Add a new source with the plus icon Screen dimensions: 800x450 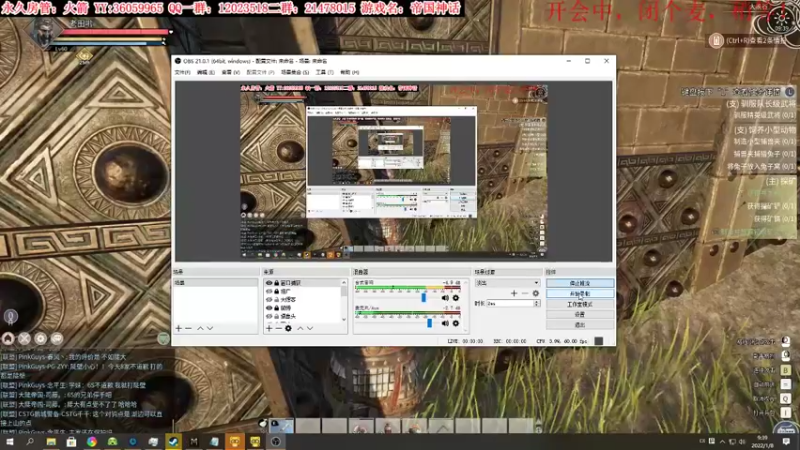pos(269,328)
